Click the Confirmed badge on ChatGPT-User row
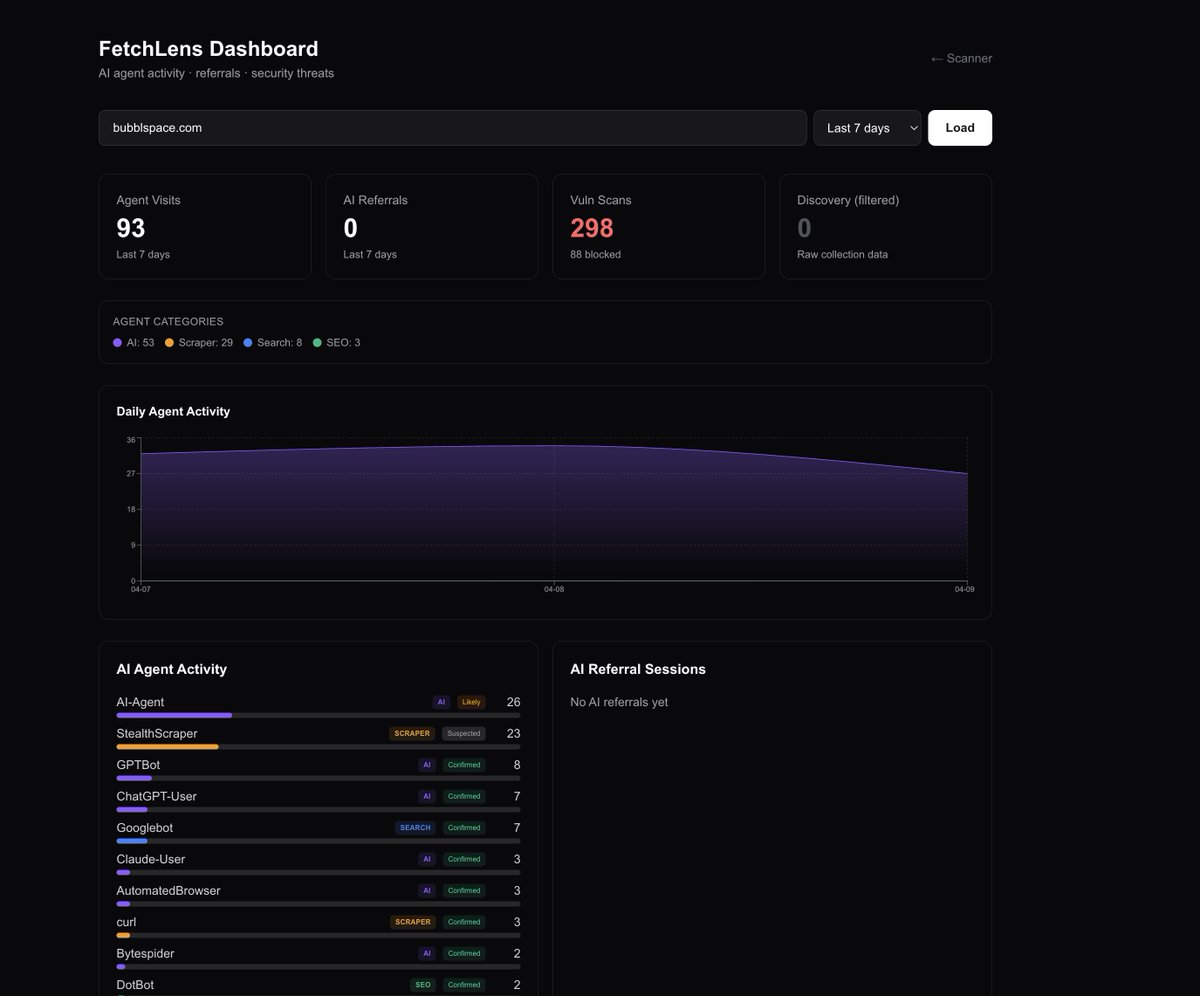Image resolution: width=1200 pixels, height=996 pixels. (x=464, y=796)
